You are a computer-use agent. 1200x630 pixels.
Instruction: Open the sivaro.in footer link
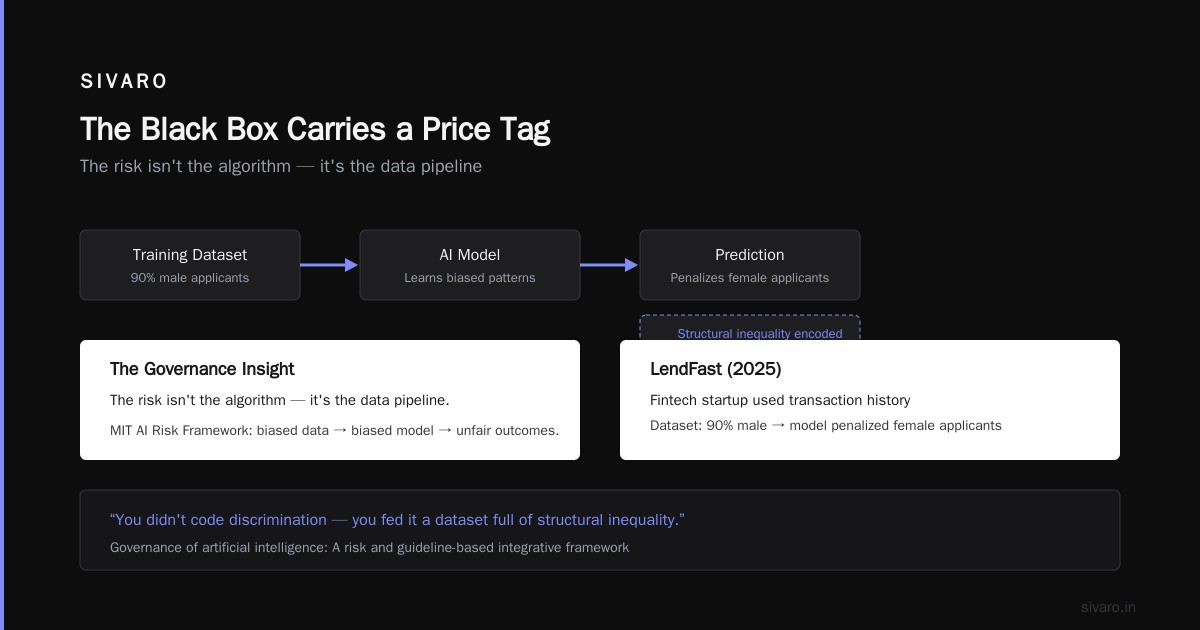(1108, 607)
